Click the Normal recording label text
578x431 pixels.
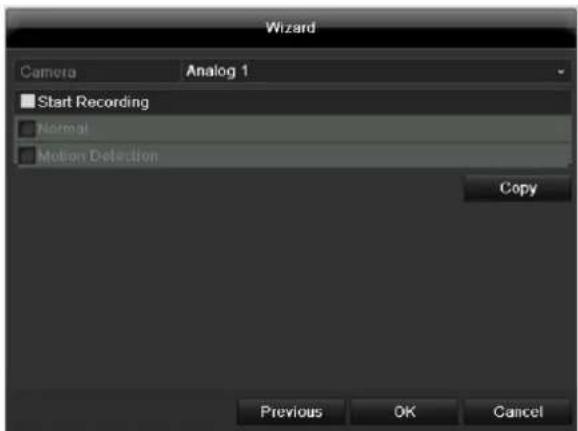63,129
